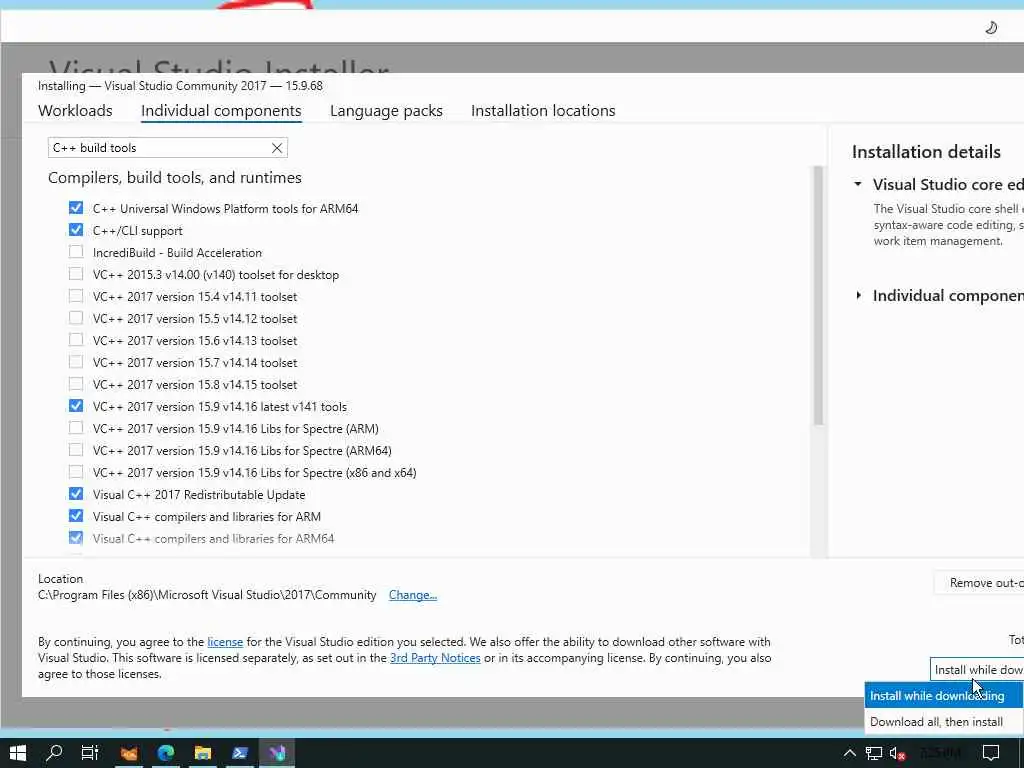Show hidden system tray icons
The image size is (1024, 768).
pyautogui.click(x=850, y=753)
